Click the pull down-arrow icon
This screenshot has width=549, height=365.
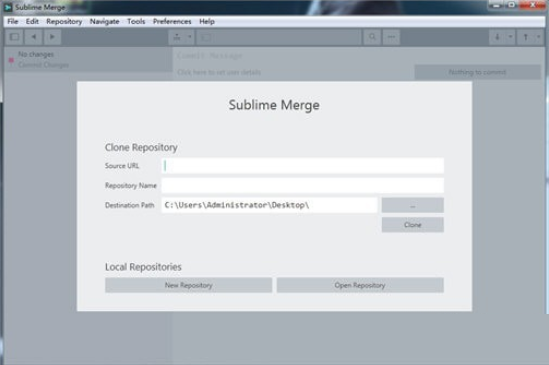497,37
